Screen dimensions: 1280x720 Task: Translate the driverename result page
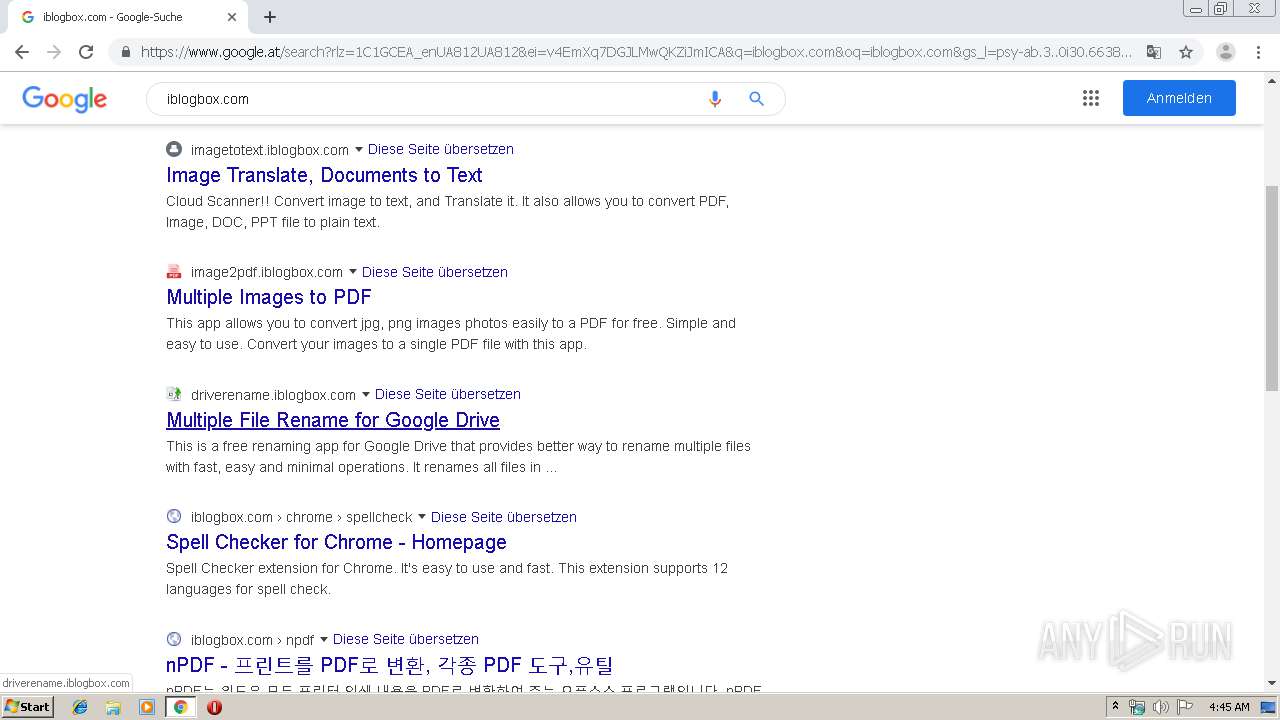[448, 394]
